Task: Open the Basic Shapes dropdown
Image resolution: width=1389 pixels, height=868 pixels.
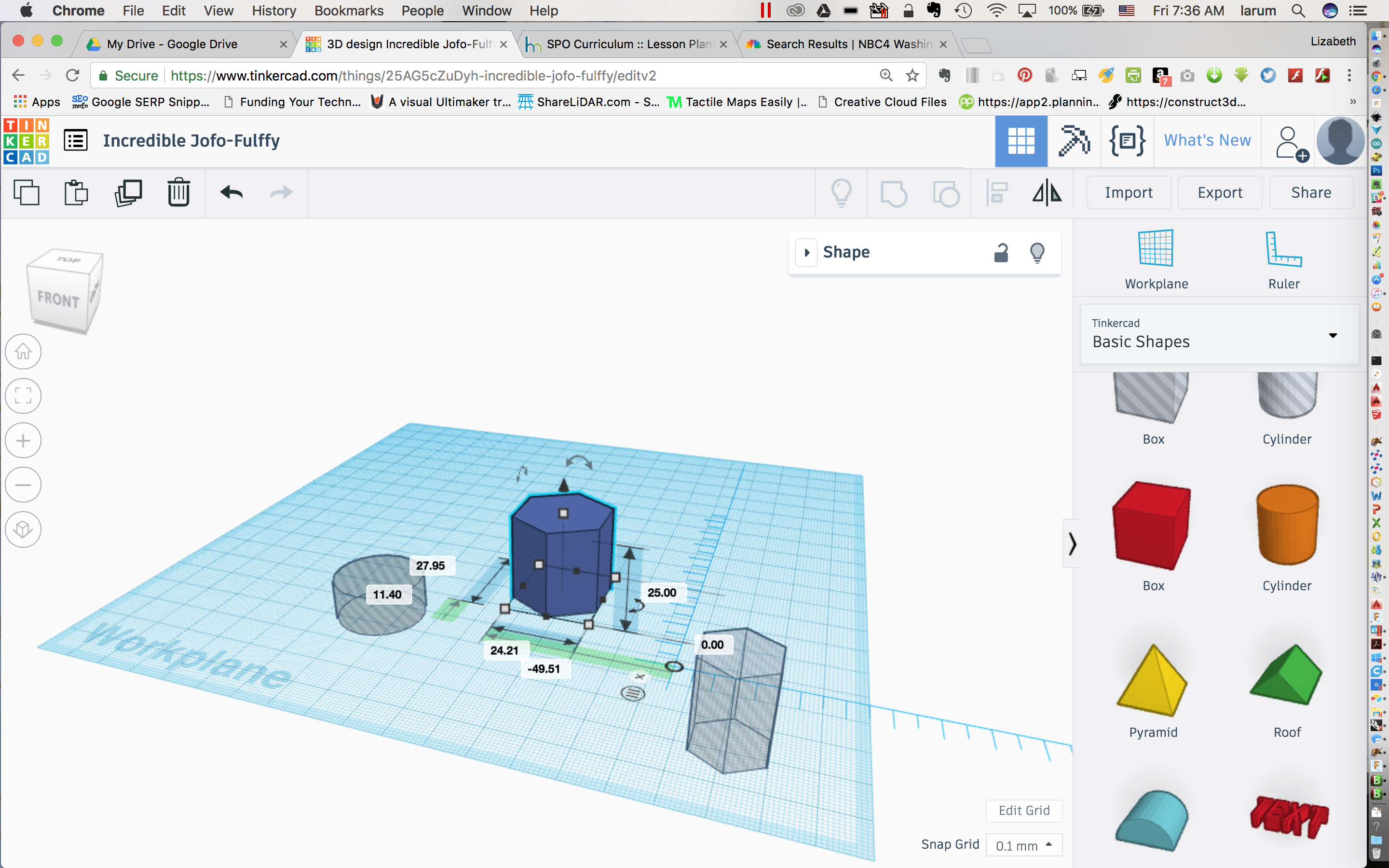Action: click(1220, 334)
